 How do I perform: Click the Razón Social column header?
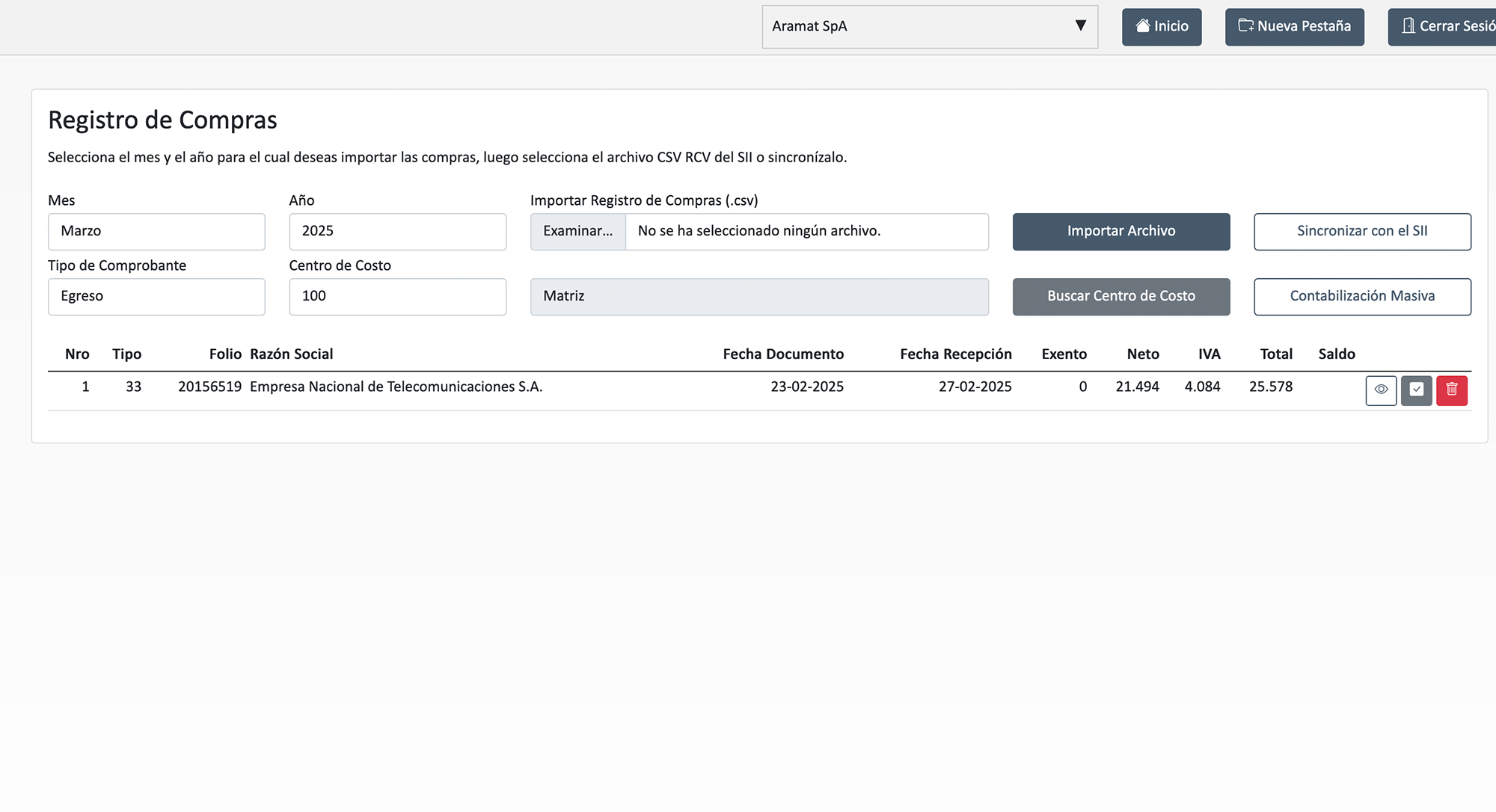(291, 354)
